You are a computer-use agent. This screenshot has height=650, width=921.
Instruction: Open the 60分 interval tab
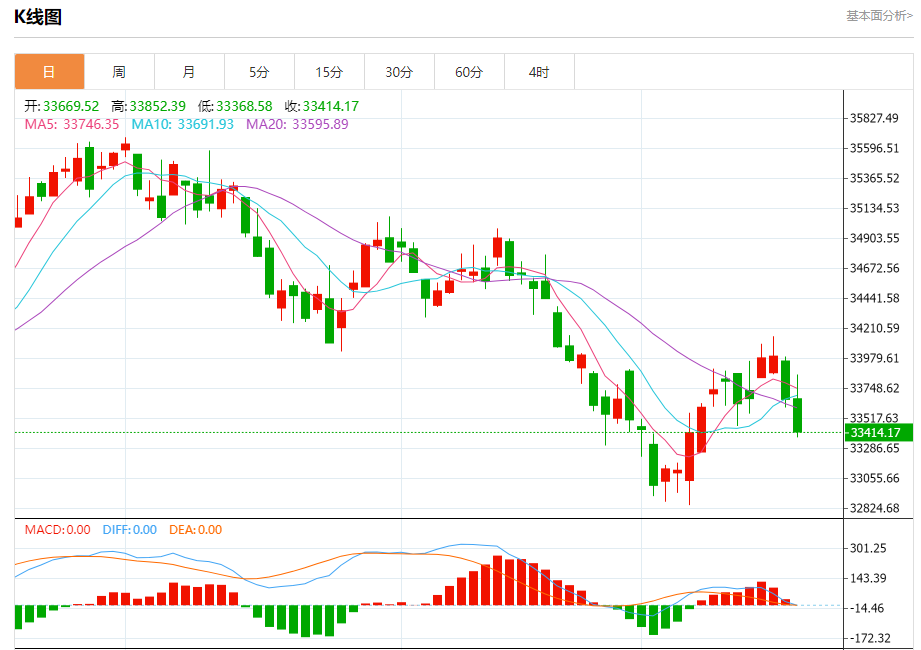tap(469, 72)
